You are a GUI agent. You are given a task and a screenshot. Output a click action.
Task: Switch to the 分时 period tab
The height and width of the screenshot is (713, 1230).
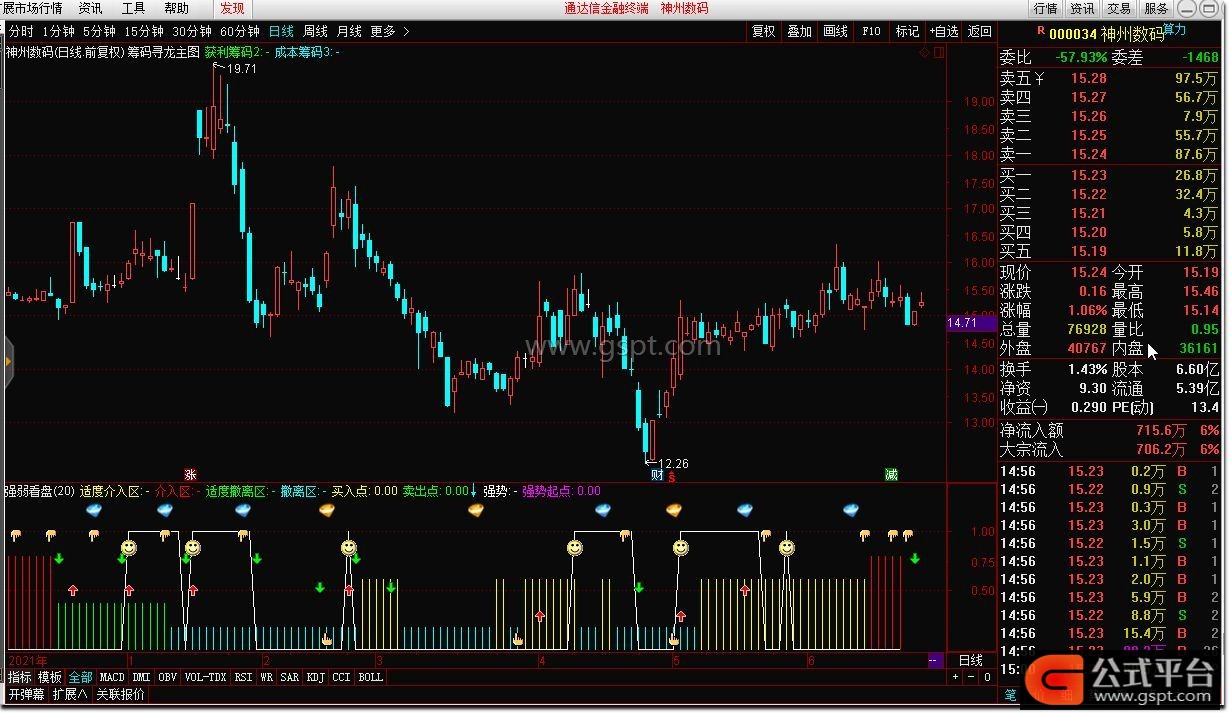pos(21,32)
